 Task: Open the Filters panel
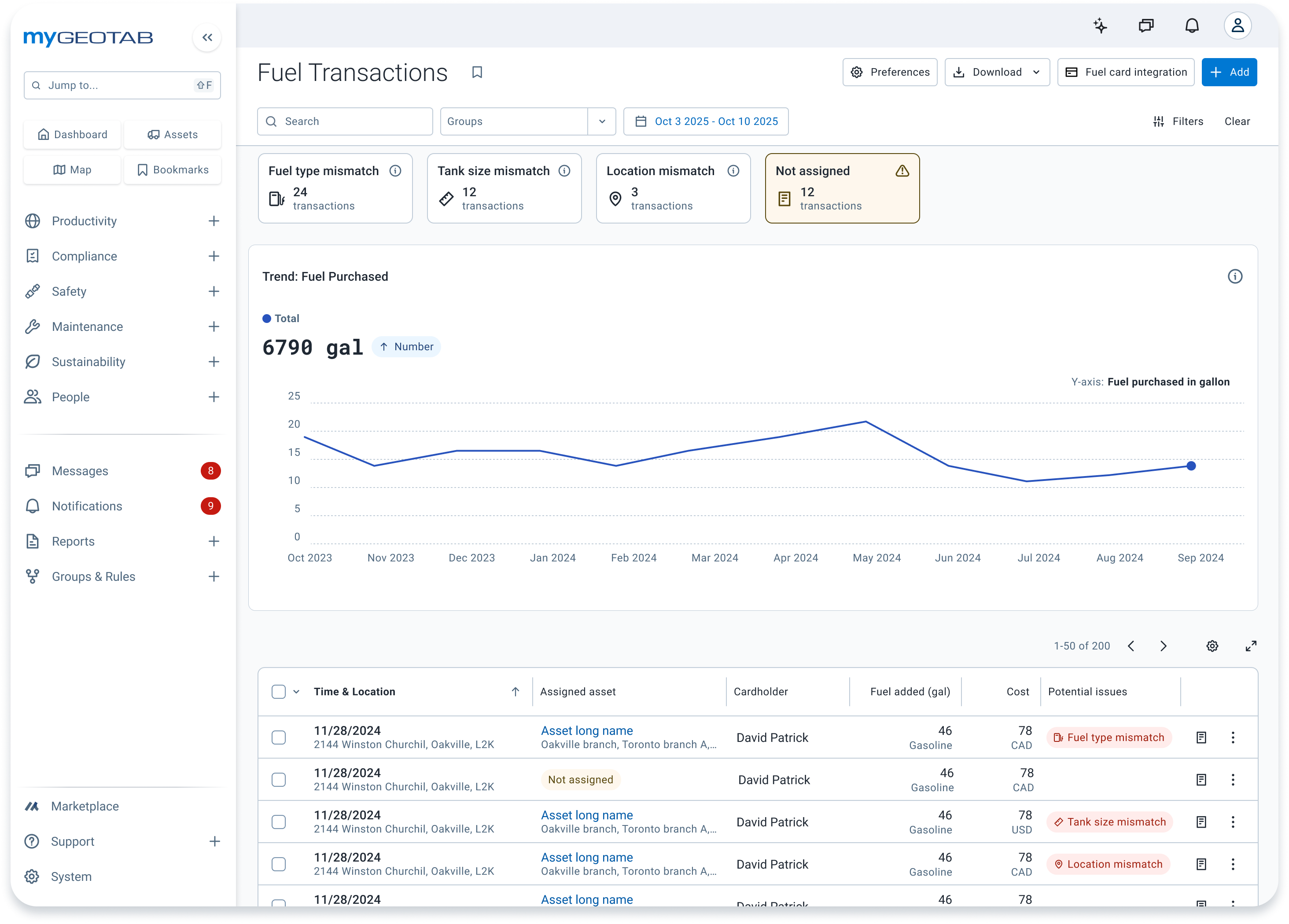pos(1178,121)
